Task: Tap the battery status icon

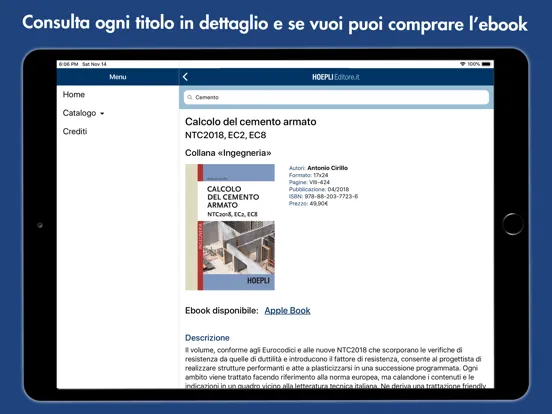Action: [x=486, y=64]
